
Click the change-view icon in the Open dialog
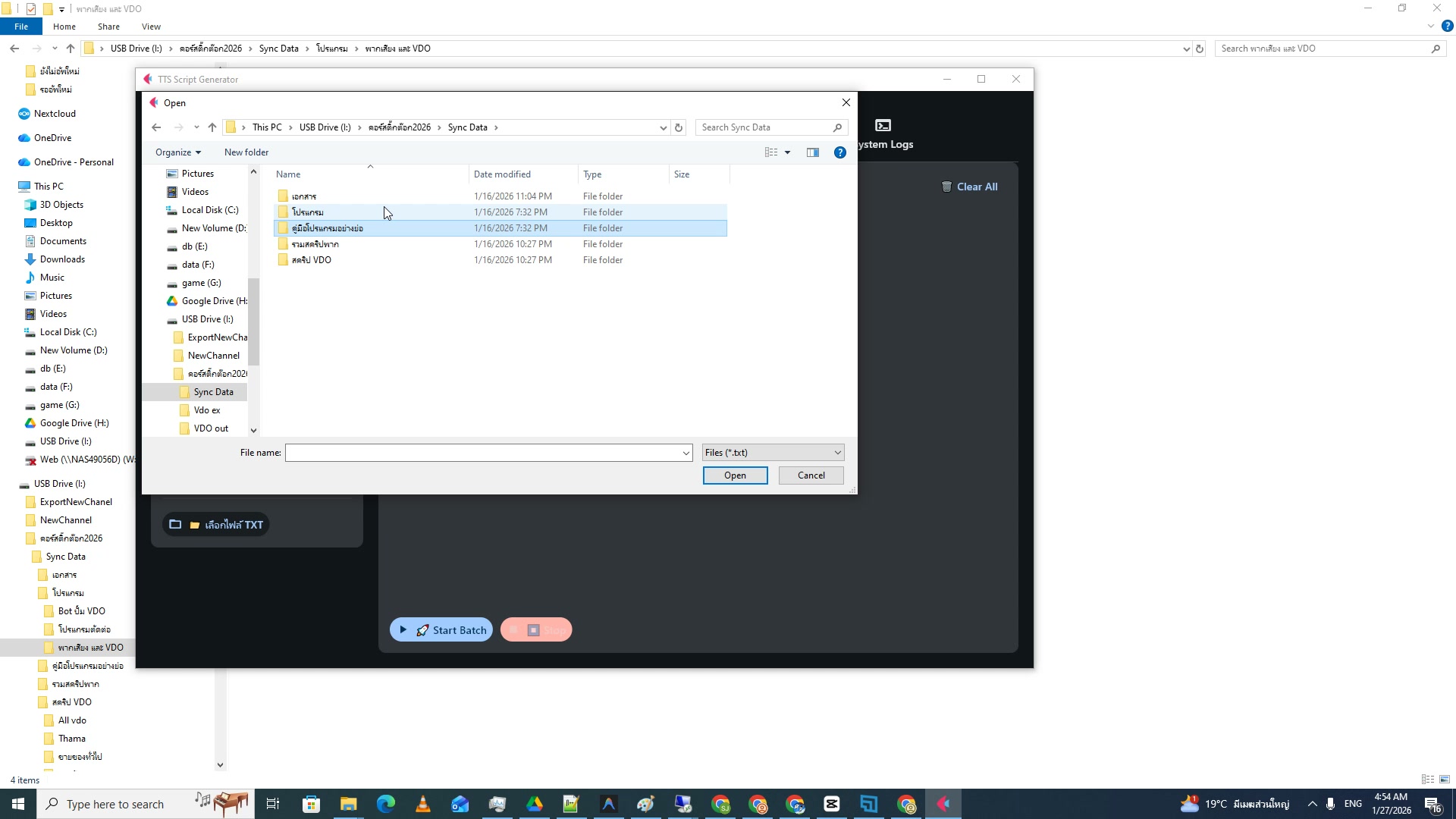tap(770, 152)
